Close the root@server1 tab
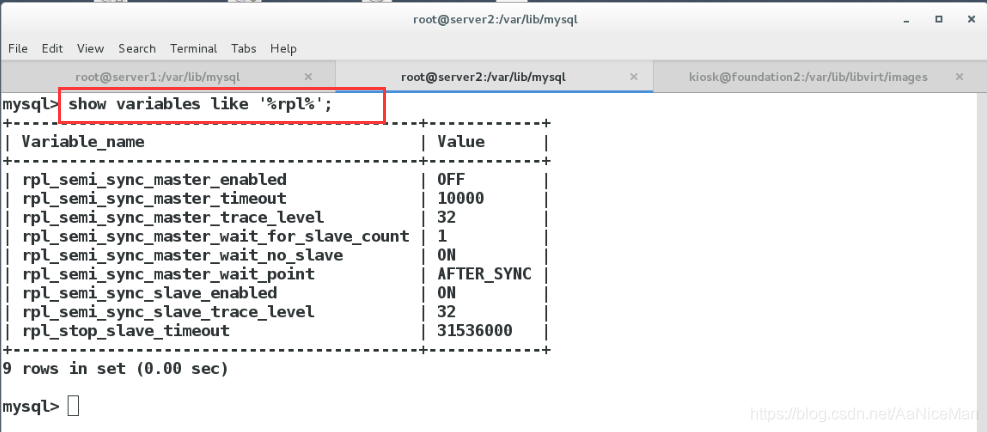Screen dimensions: 987x432 tap(308, 77)
